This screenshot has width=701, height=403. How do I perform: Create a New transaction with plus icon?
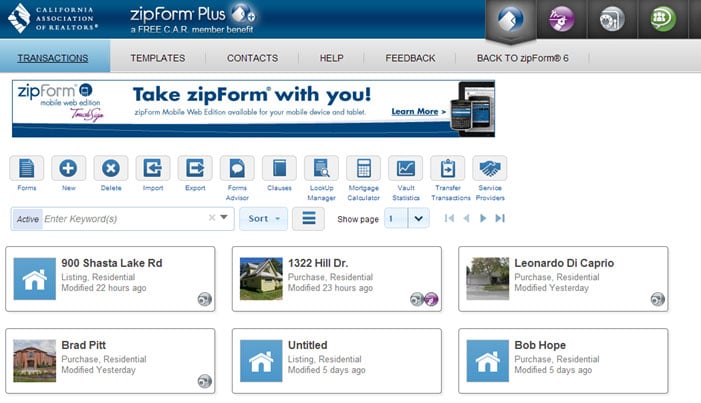[x=68, y=168]
